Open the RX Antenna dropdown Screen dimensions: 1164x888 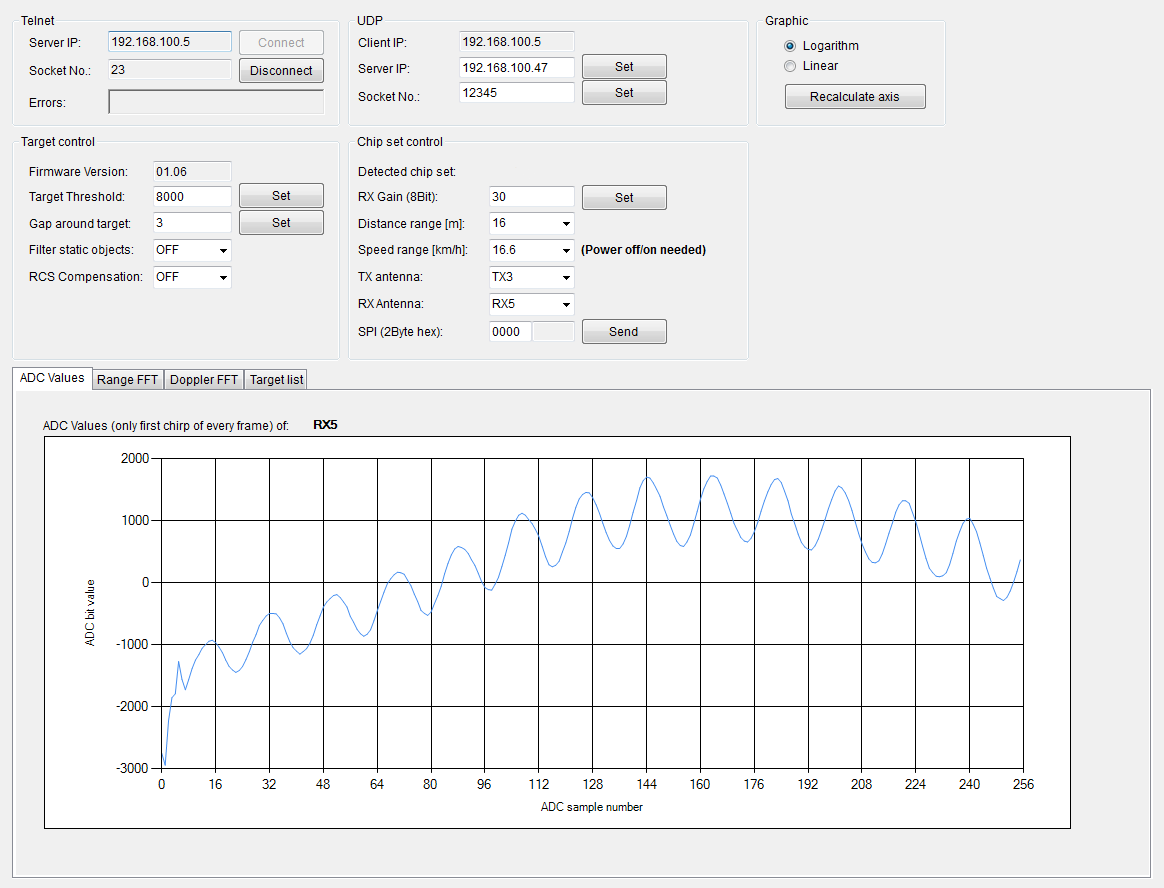532,304
